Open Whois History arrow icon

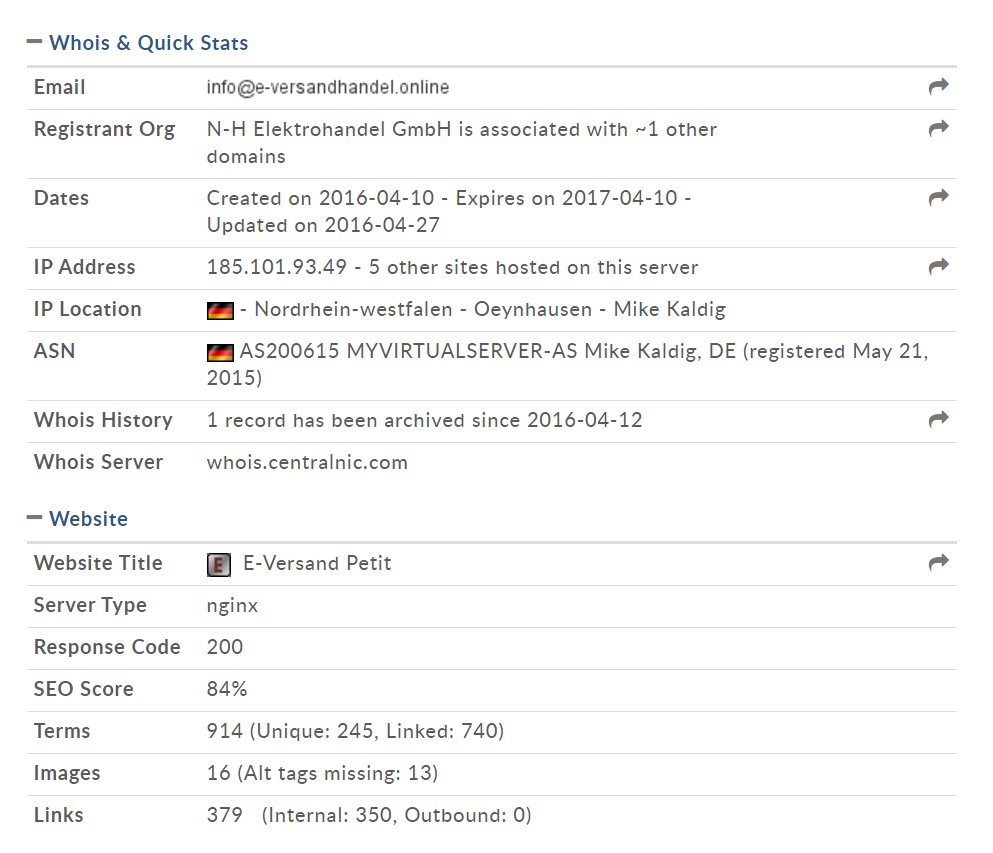938,419
